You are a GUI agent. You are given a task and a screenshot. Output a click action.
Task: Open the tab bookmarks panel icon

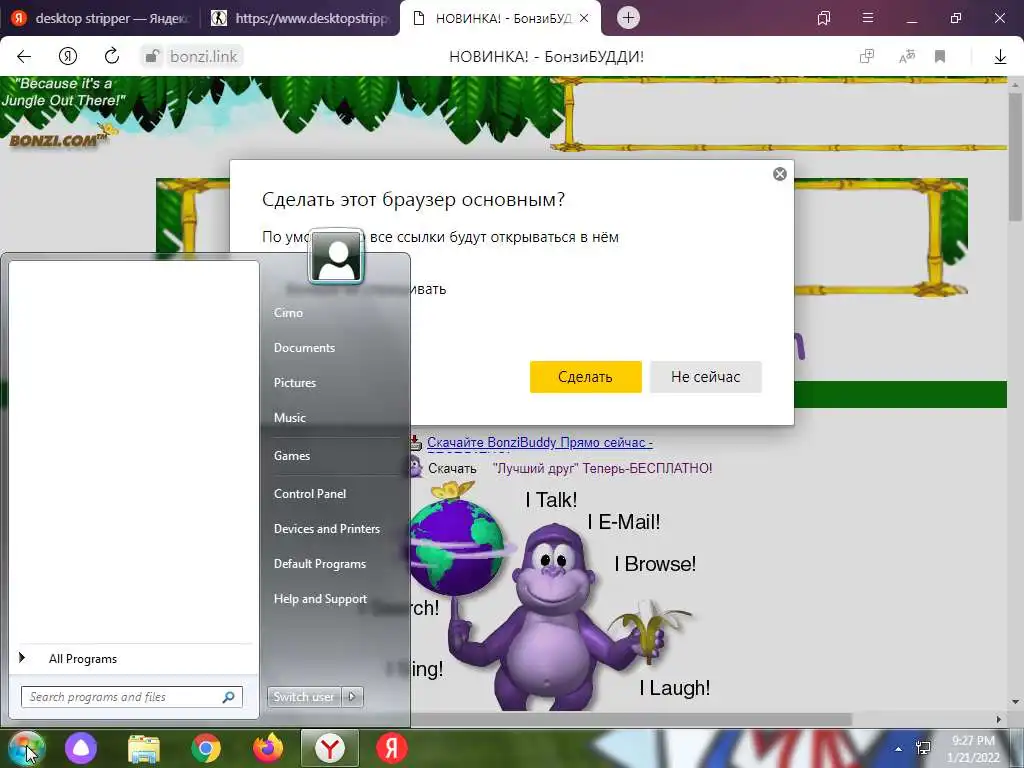pyautogui.click(x=824, y=18)
